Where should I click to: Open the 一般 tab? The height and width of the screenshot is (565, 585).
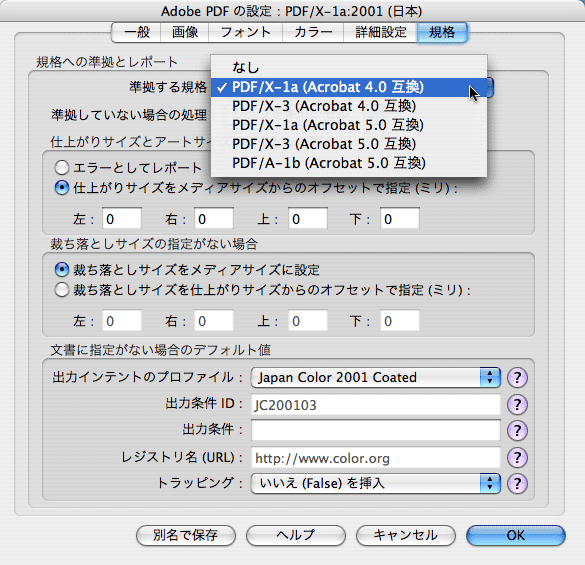point(137,32)
